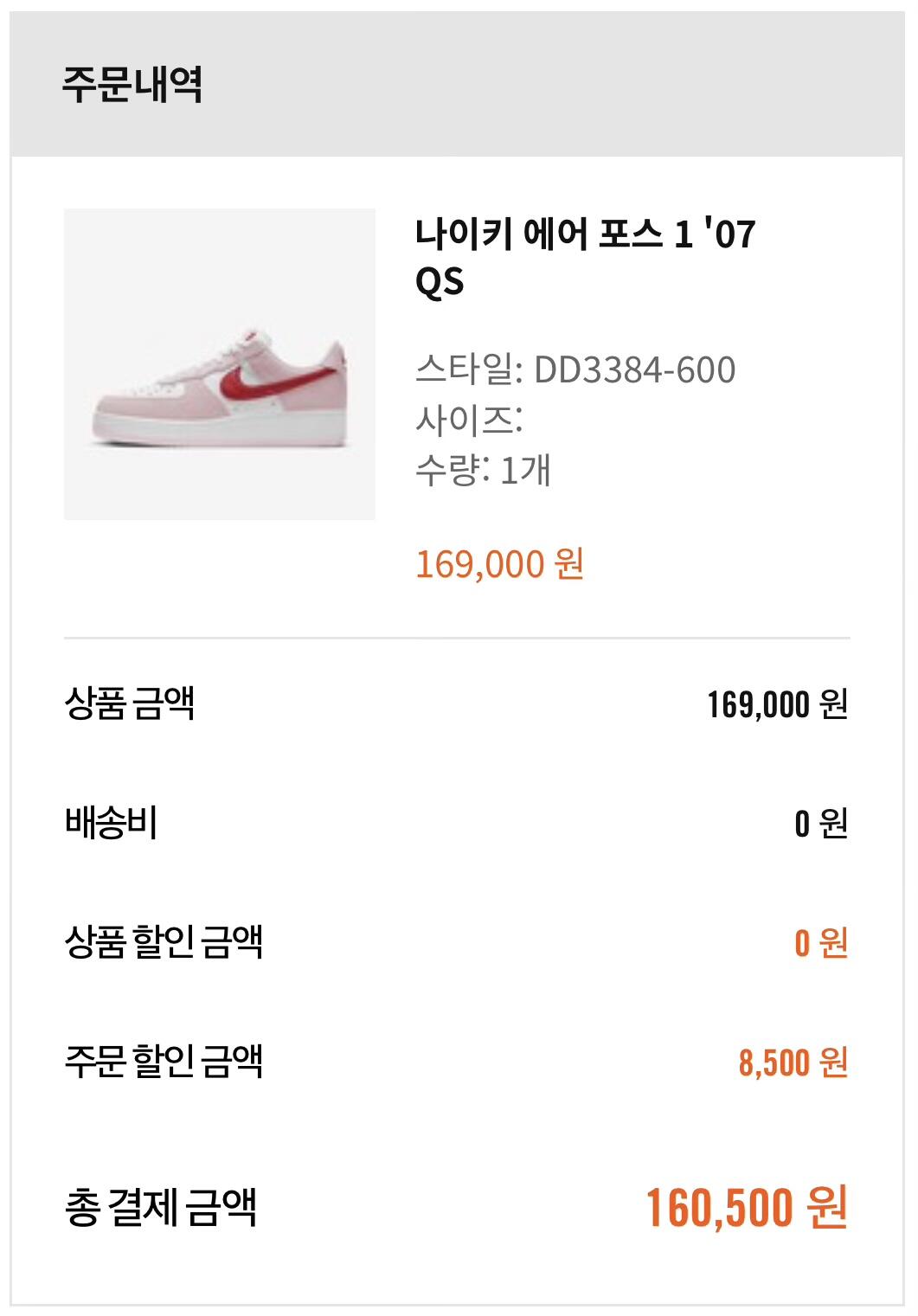918x1316 pixels.
Task: Click the 0 원 shipping fee value
Action: pyautogui.click(x=820, y=824)
